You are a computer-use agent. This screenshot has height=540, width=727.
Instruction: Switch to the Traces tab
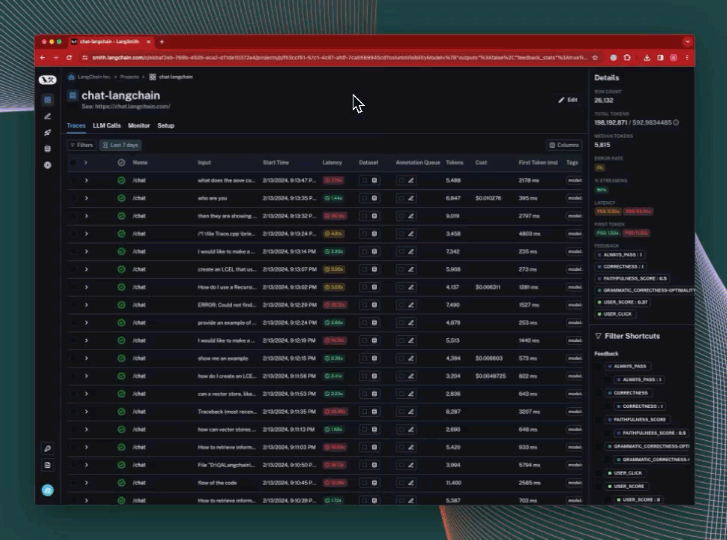pyautogui.click(x=76, y=126)
